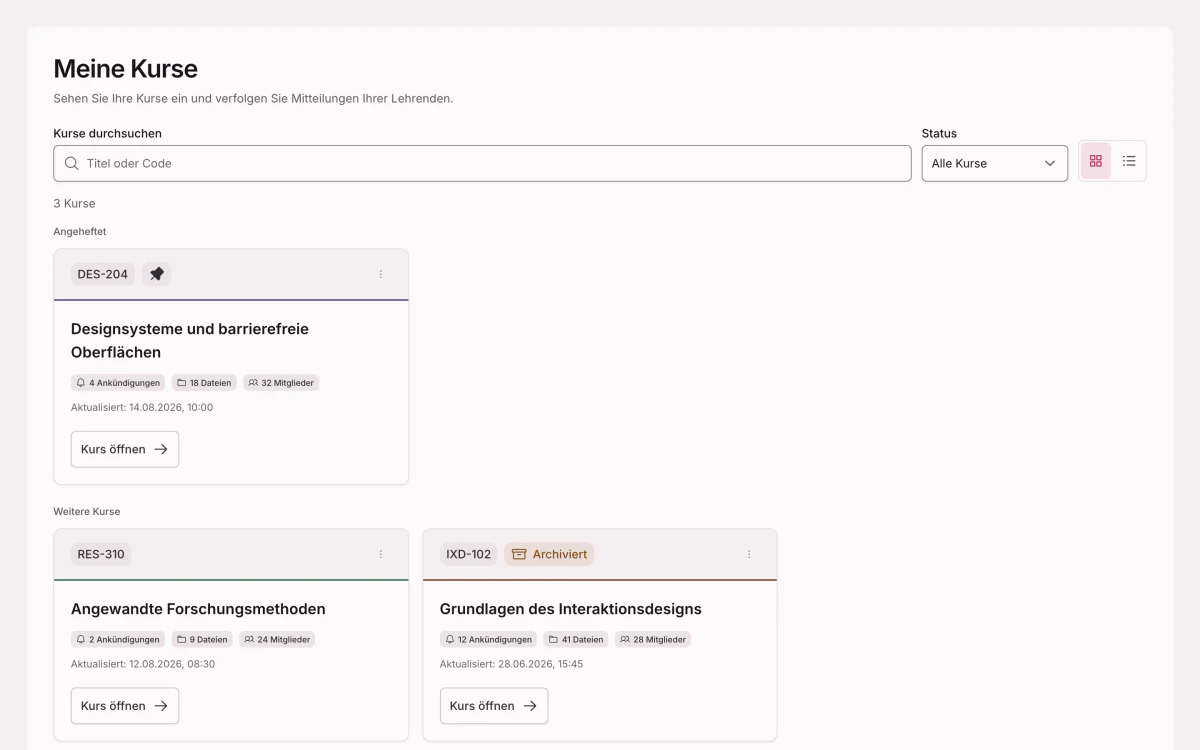
Task: Click the 3 Kurse count text
Action: [75, 203]
